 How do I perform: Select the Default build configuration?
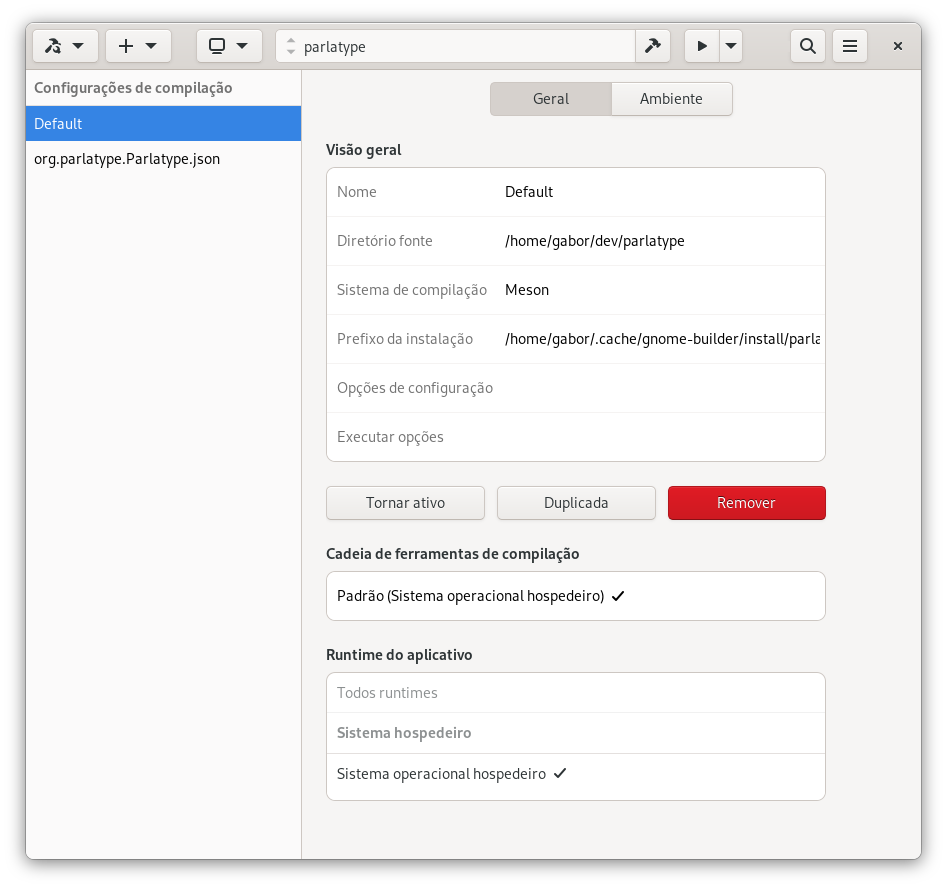(x=163, y=124)
